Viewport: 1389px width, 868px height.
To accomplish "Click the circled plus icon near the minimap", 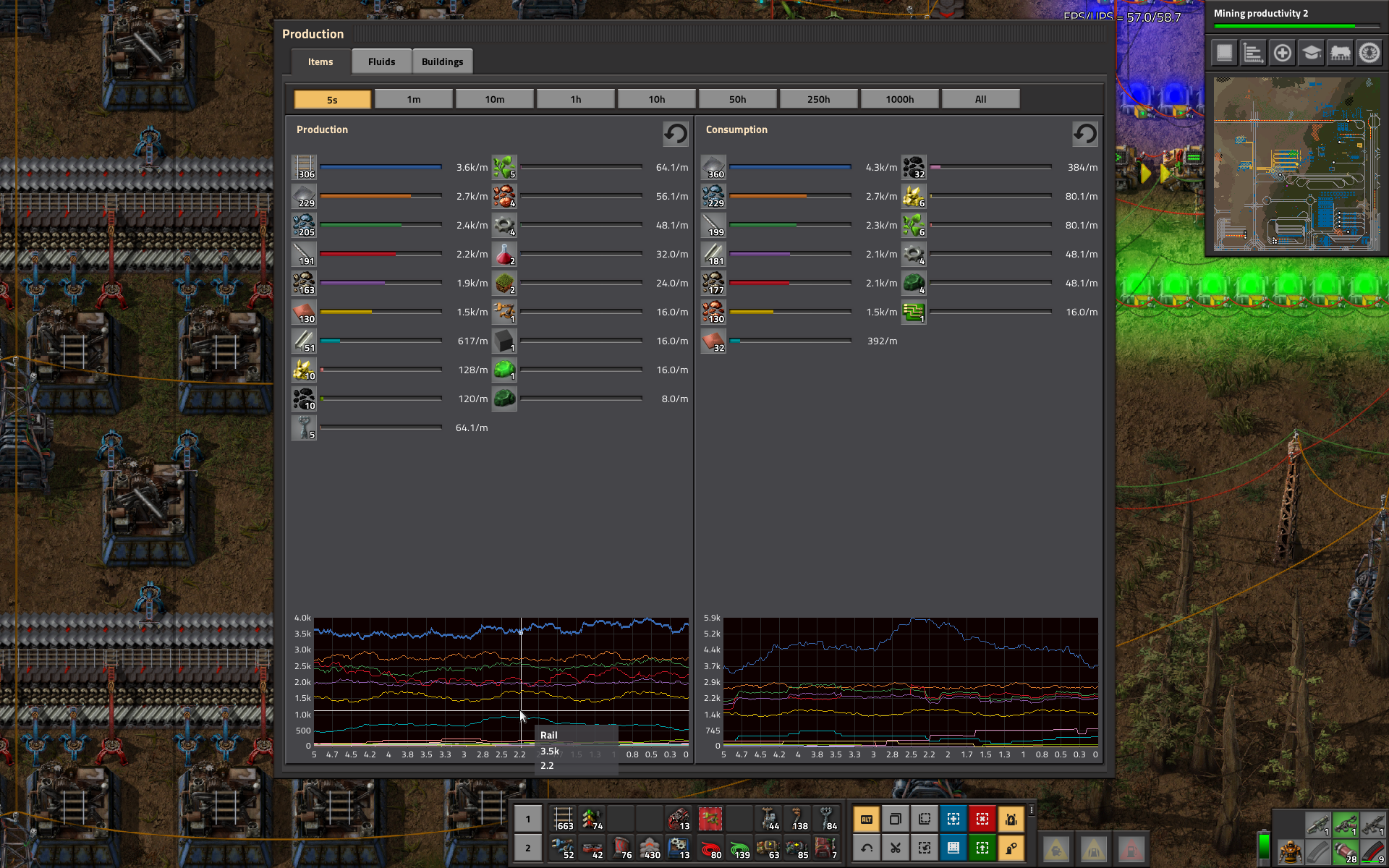I will click(x=1282, y=53).
